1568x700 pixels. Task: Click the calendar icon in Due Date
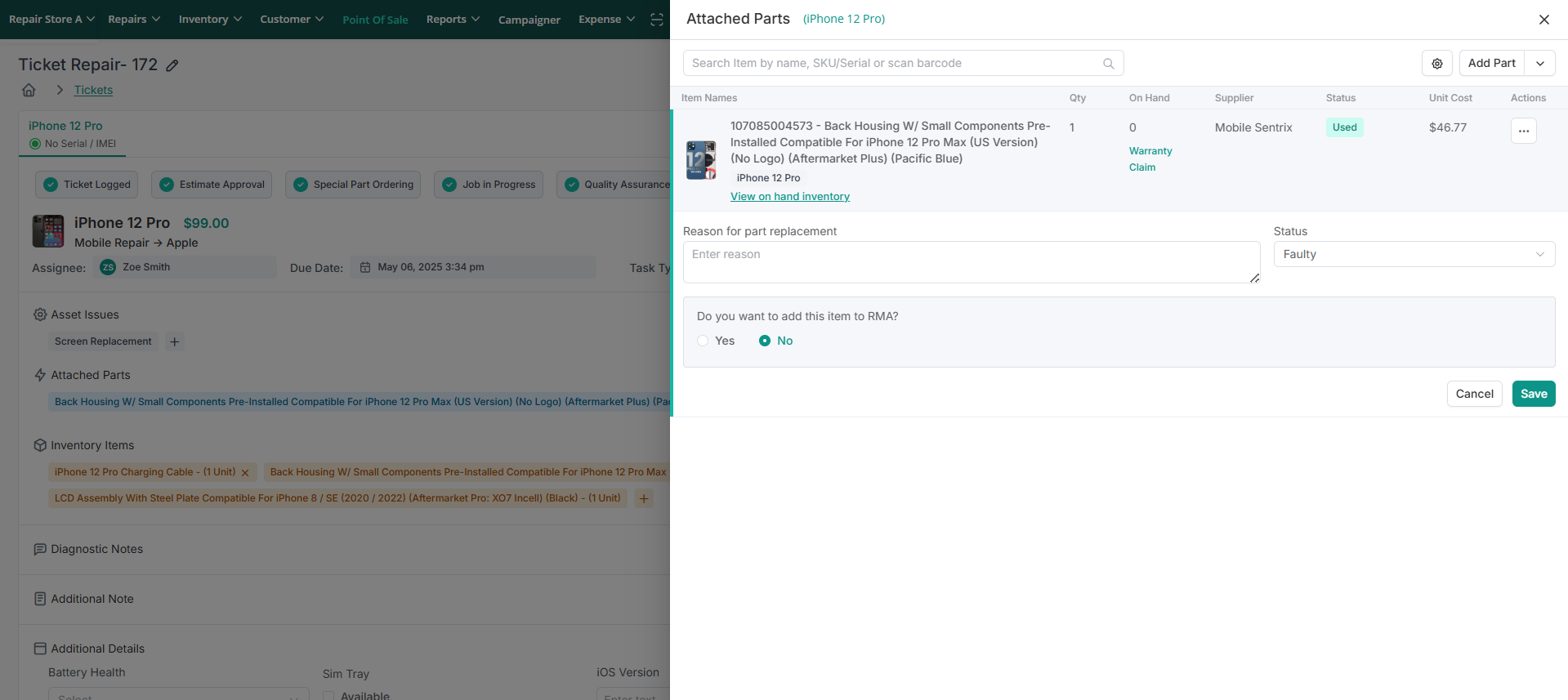pos(365,267)
